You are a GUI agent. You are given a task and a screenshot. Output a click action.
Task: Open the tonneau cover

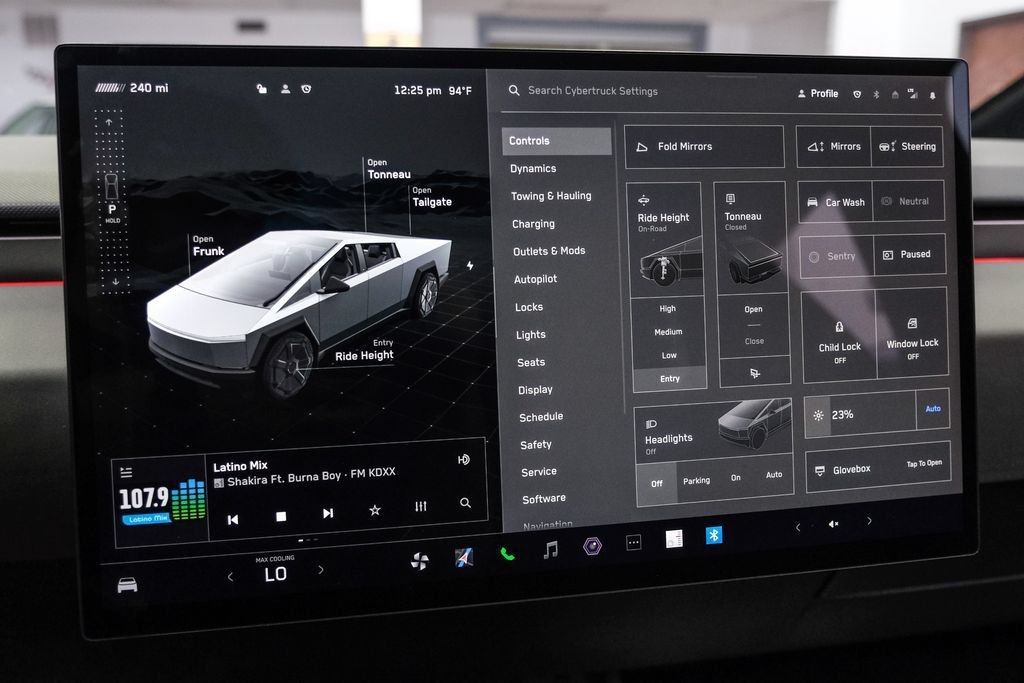[753, 310]
